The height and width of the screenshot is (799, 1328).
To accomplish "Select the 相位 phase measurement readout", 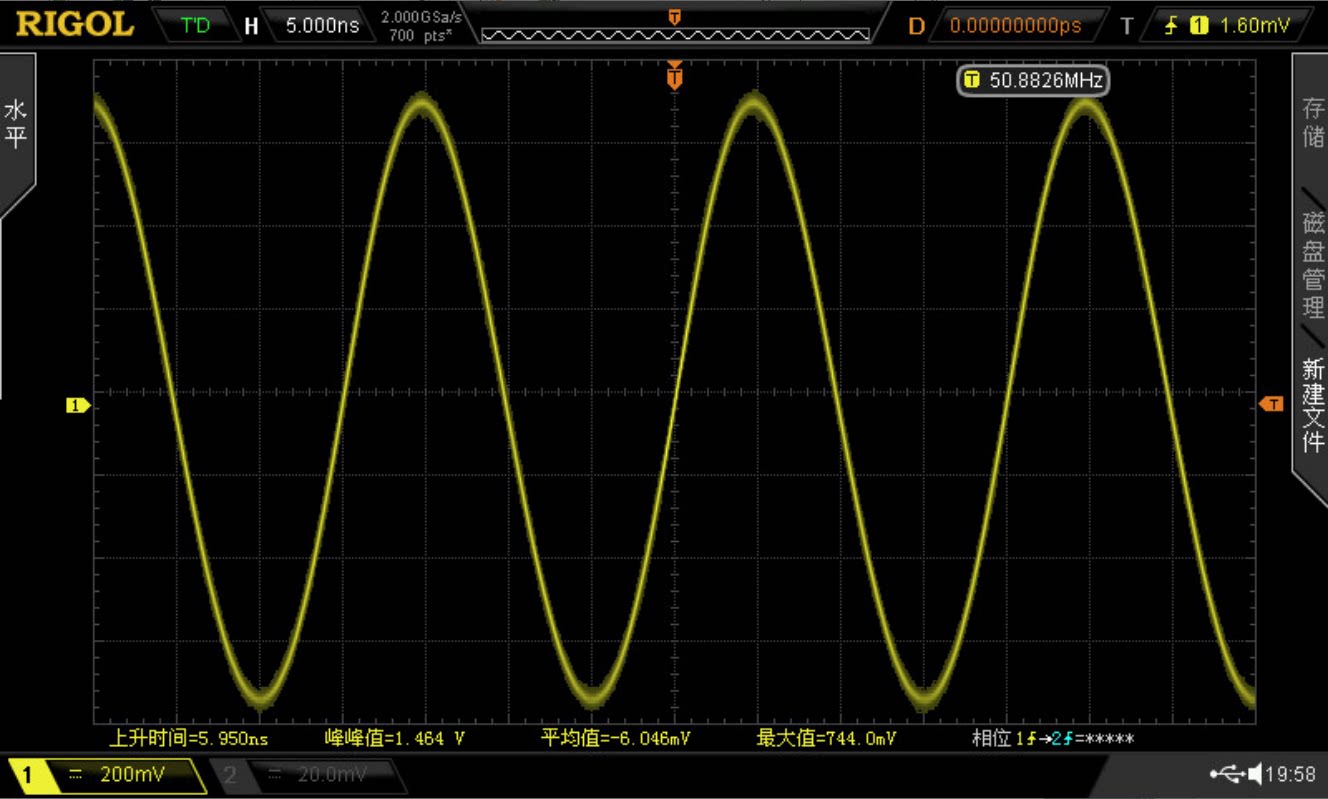I will coord(1053,739).
